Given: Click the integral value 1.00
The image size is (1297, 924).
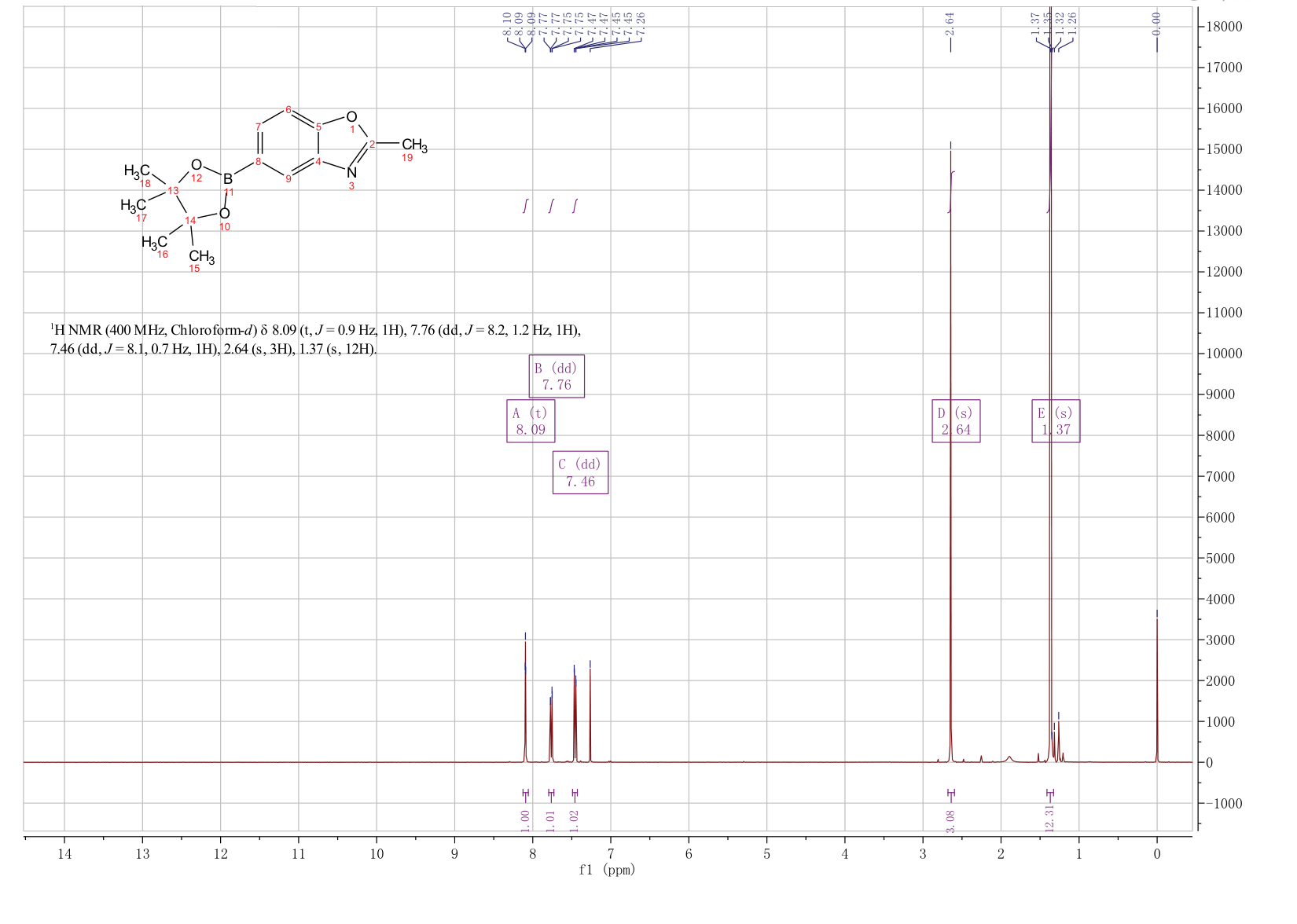Looking at the screenshot, I should 525,819.
